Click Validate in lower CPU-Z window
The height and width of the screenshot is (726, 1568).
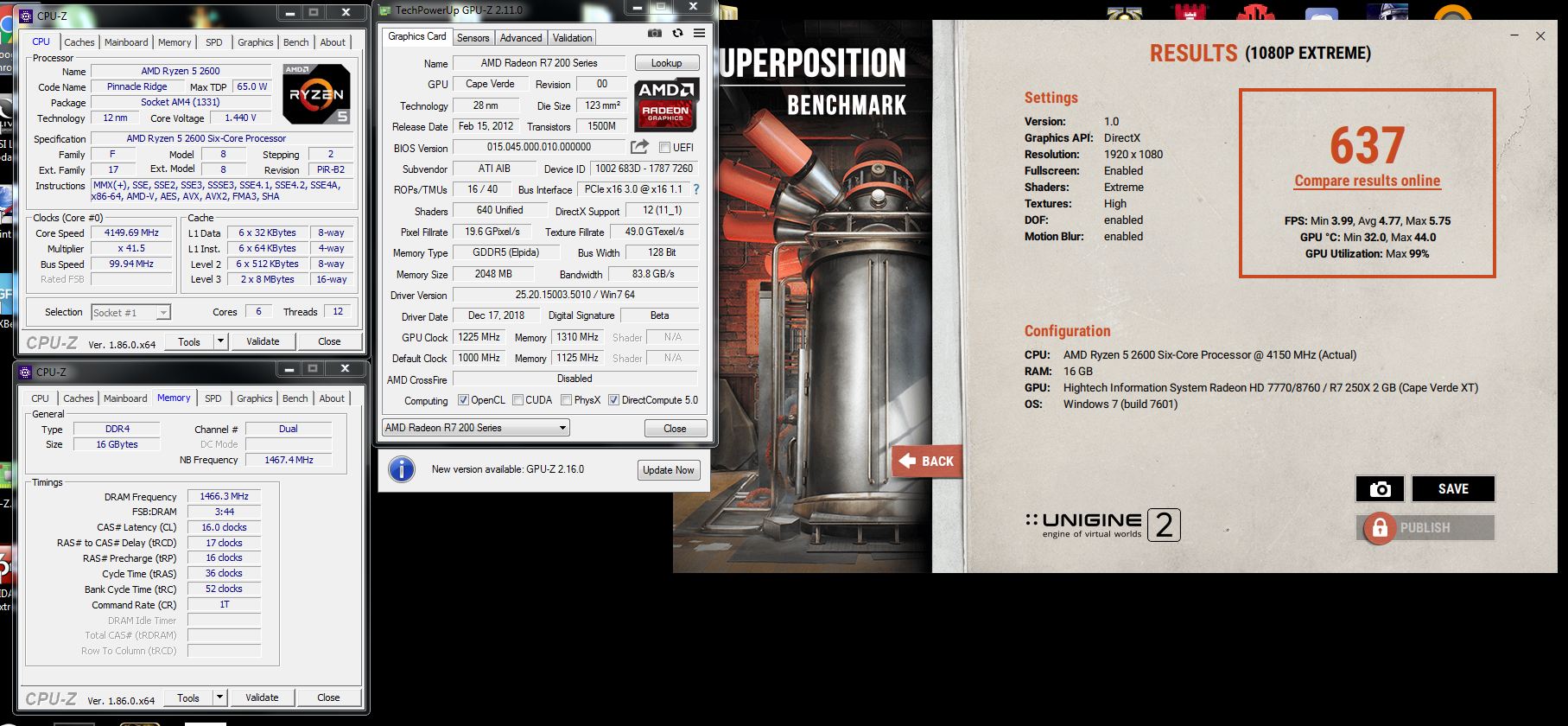click(262, 697)
